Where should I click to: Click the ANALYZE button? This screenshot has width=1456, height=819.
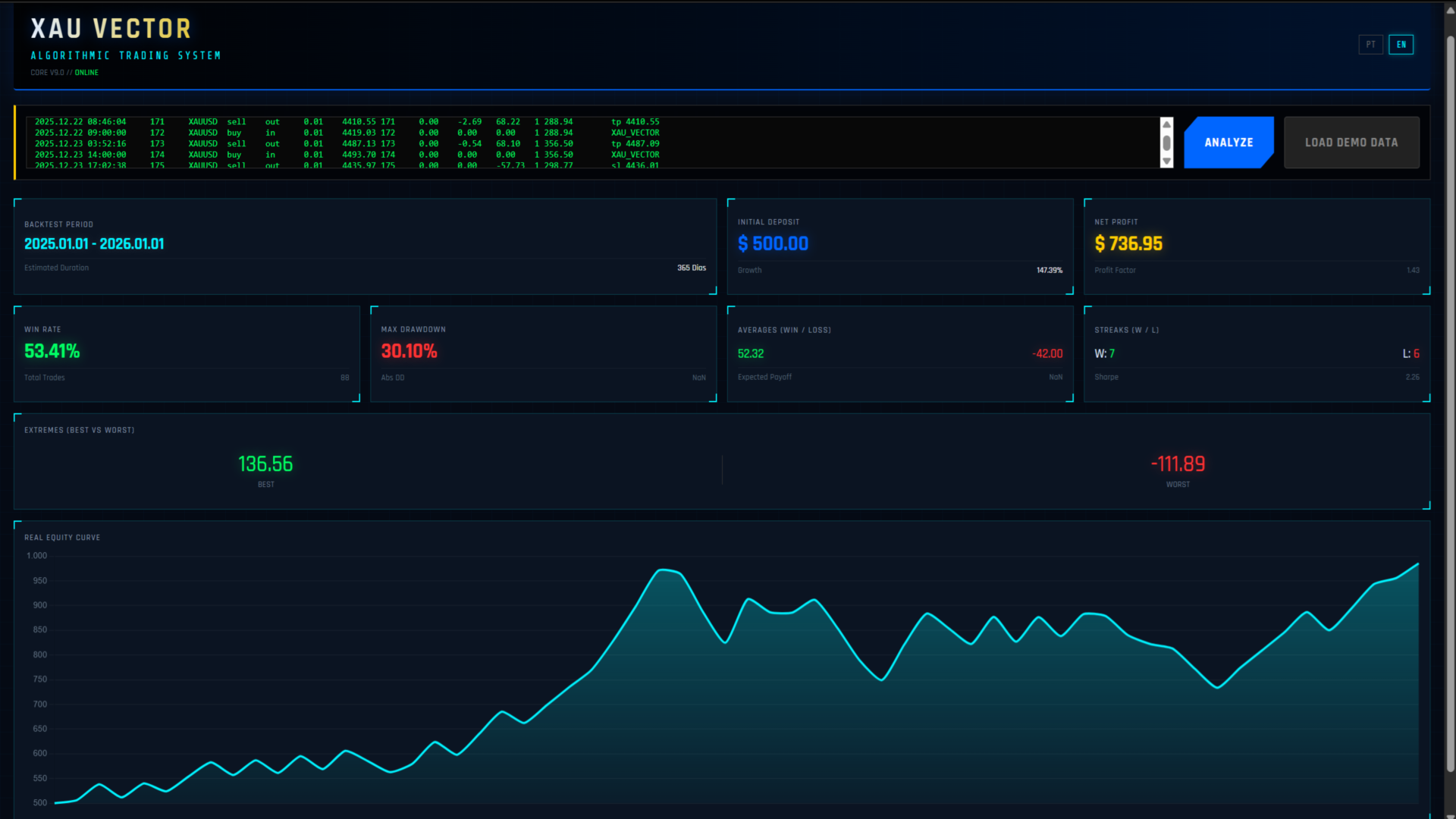(1228, 143)
